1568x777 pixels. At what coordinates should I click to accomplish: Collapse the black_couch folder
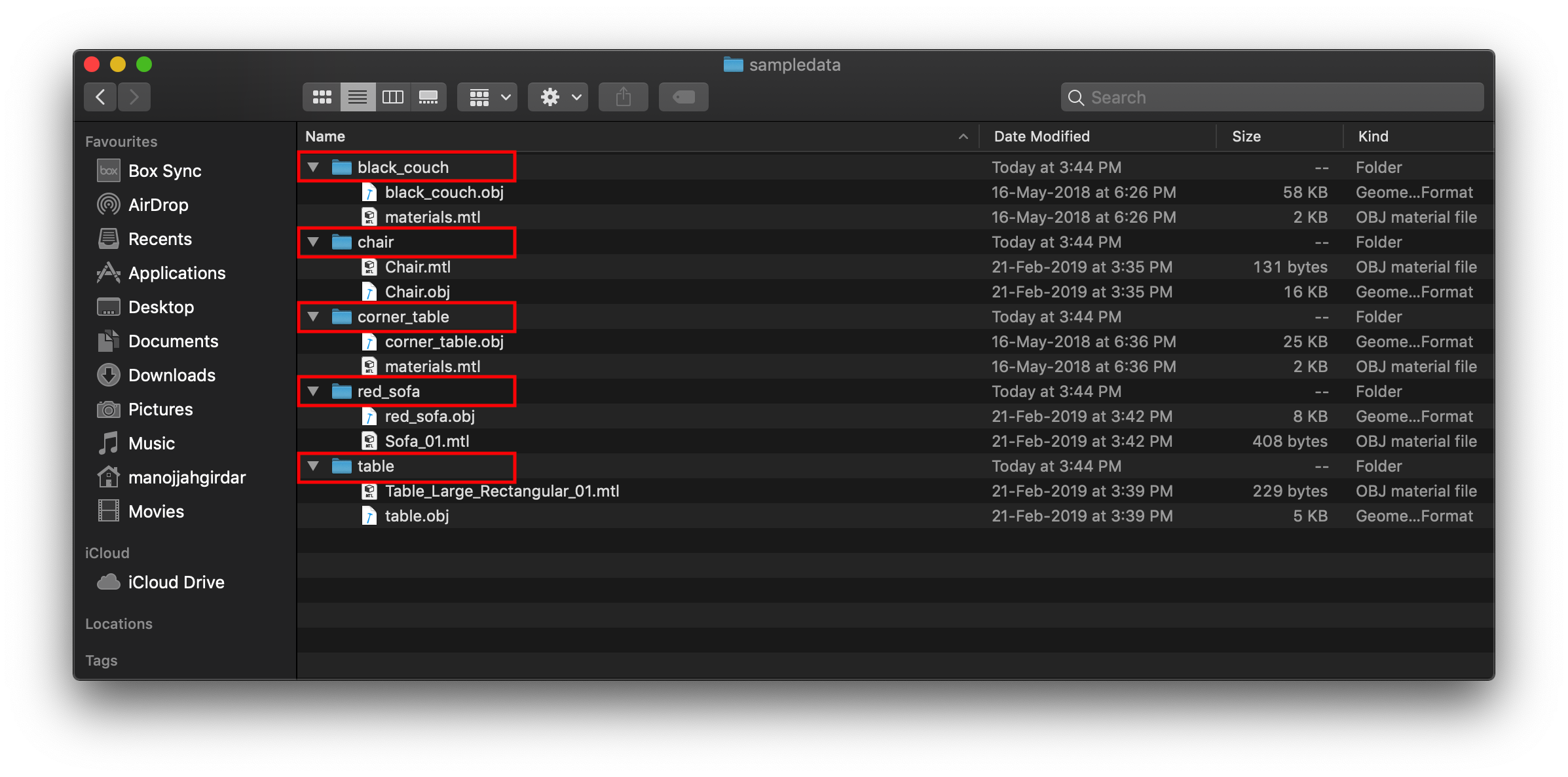[x=314, y=168]
